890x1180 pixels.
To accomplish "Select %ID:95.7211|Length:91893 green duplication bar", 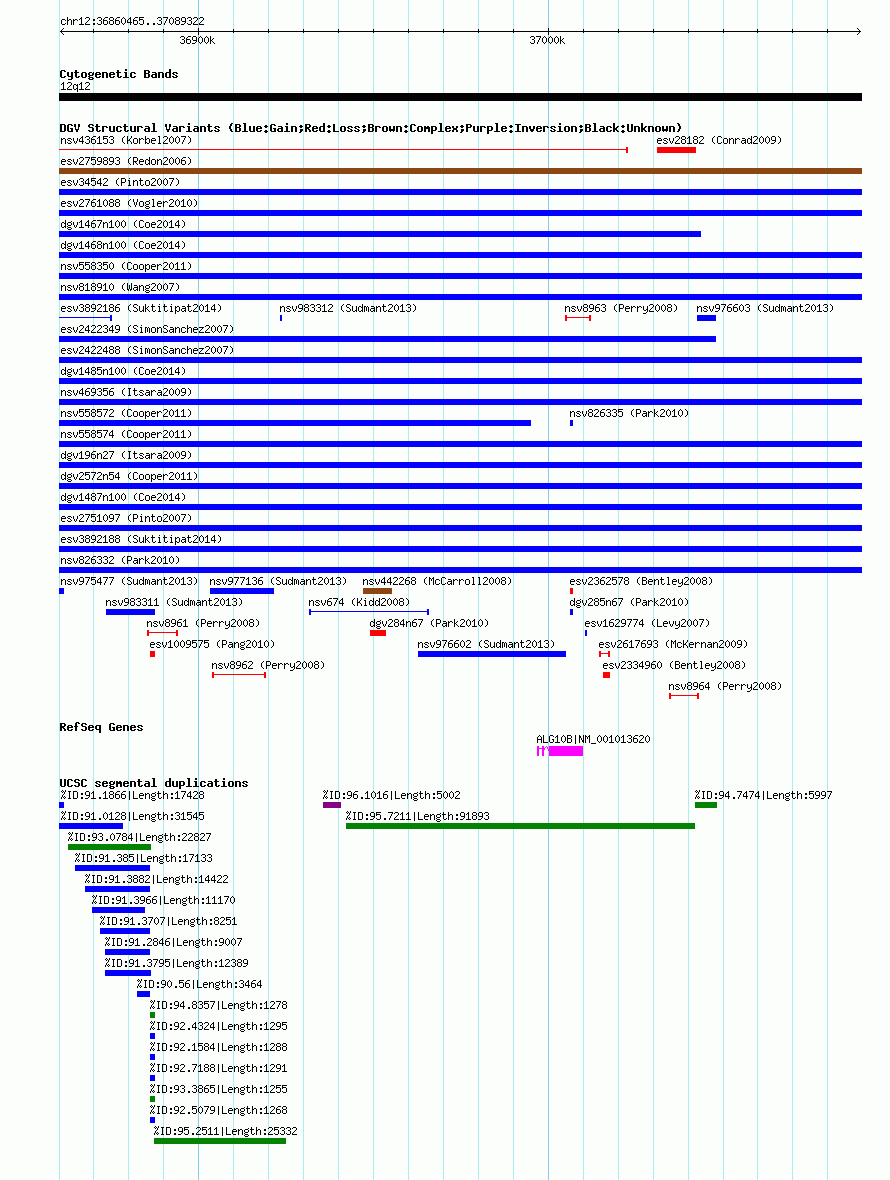I will [x=520, y=826].
